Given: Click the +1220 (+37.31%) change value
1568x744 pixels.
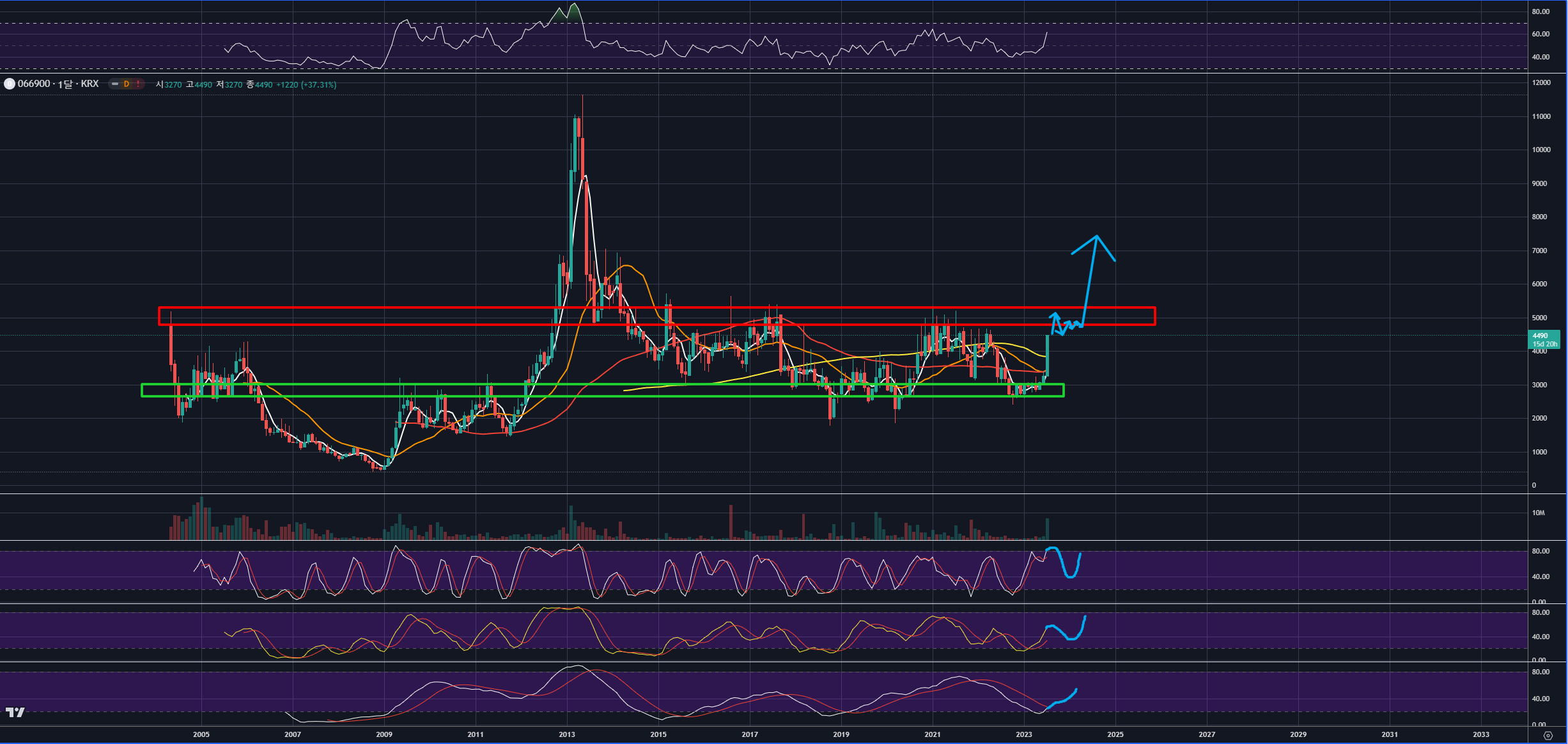Looking at the screenshot, I should coord(306,84).
